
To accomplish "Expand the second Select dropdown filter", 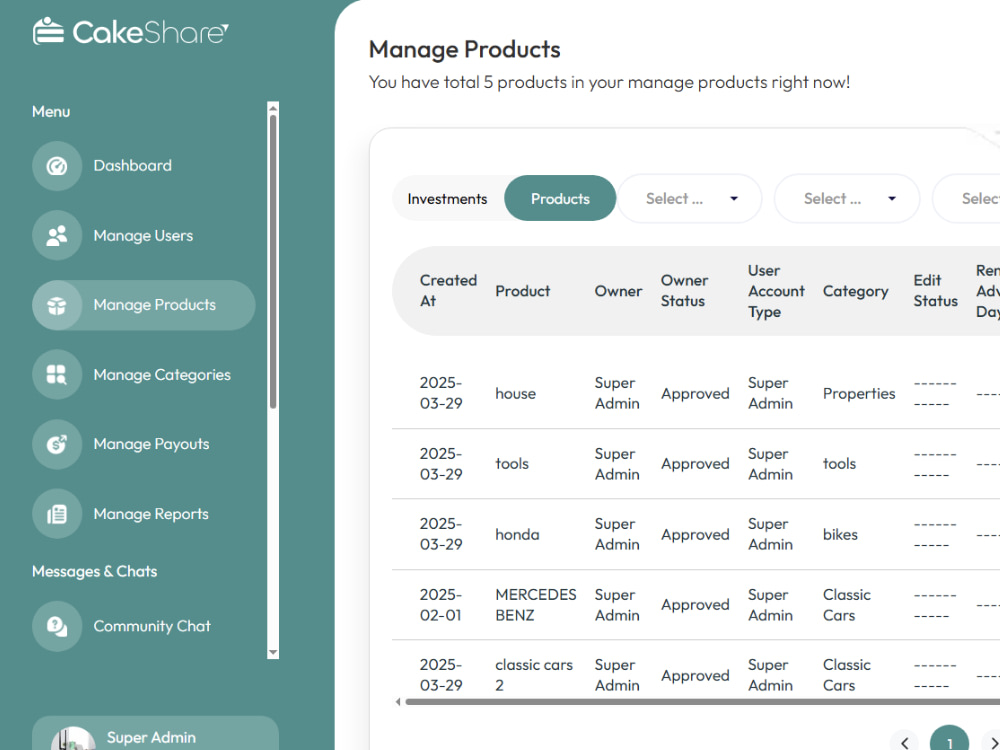I will tap(847, 198).
